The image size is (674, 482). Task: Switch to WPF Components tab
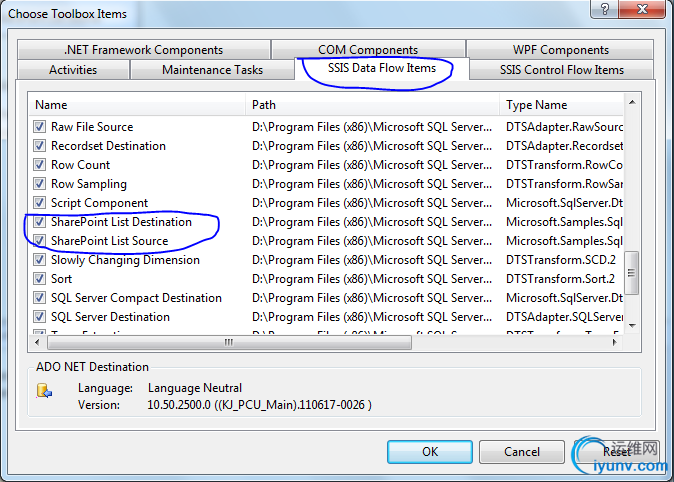tap(561, 50)
